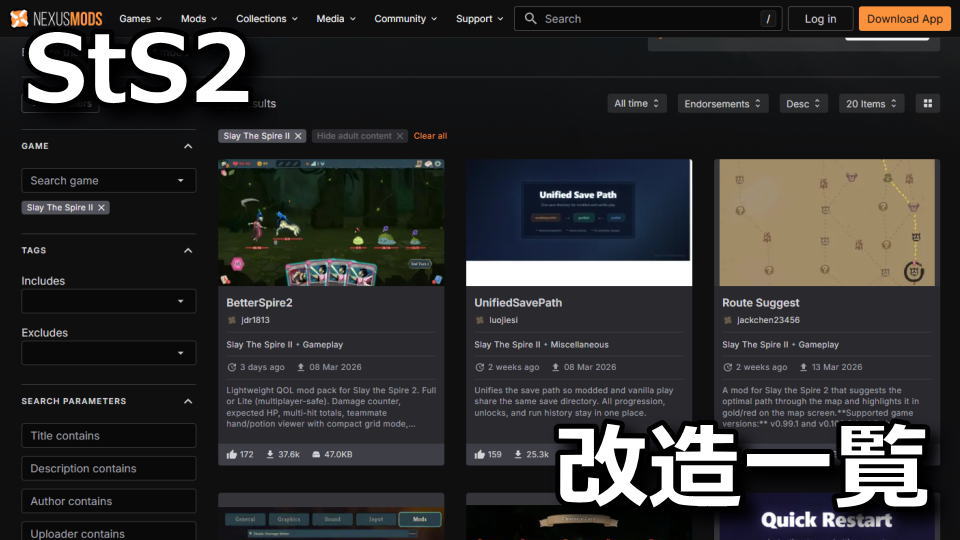Open the 20 Items per-page dropdown
The width and height of the screenshot is (960, 540).
click(871, 104)
